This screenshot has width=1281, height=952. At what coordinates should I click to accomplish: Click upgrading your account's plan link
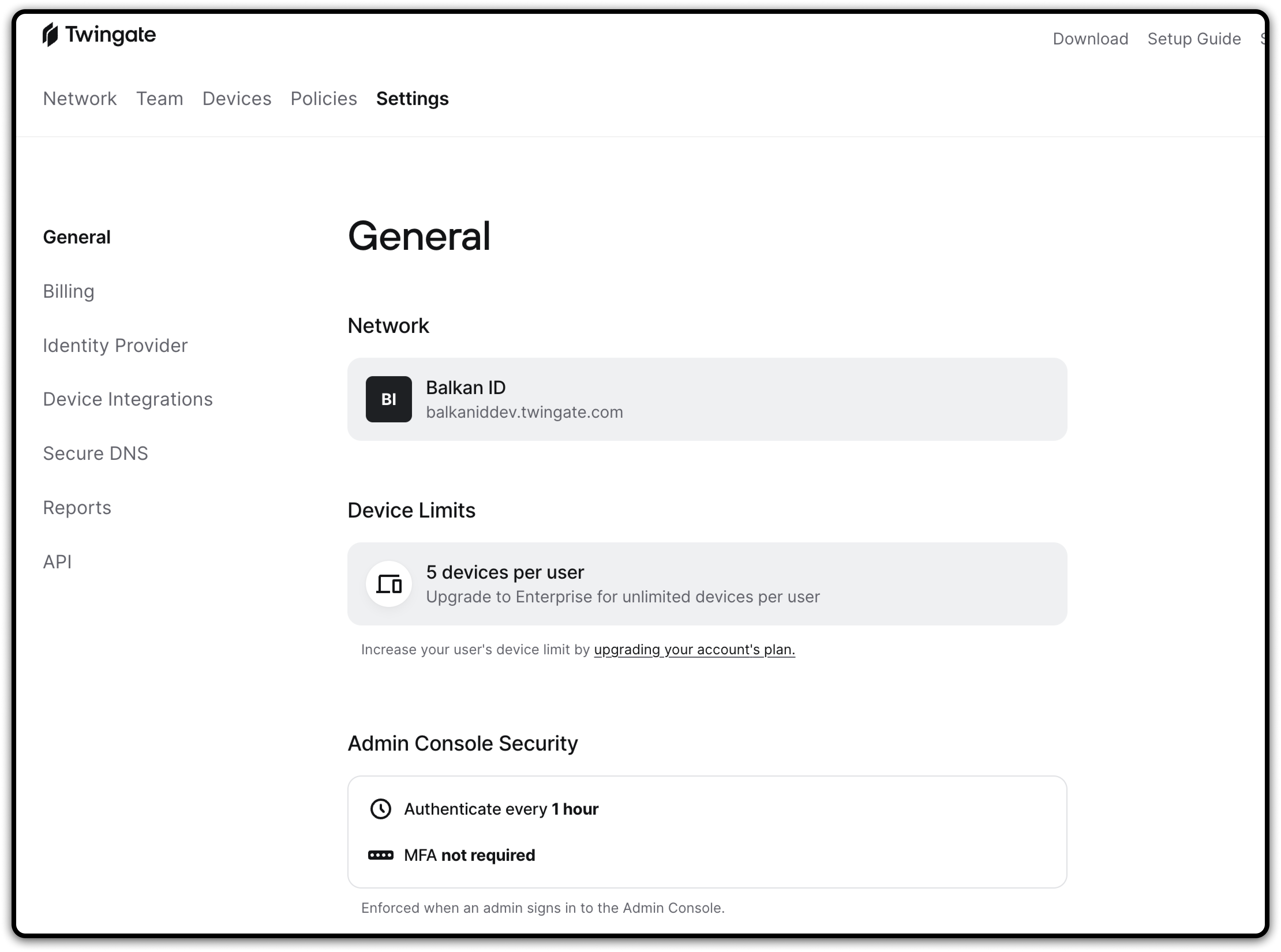pos(694,649)
